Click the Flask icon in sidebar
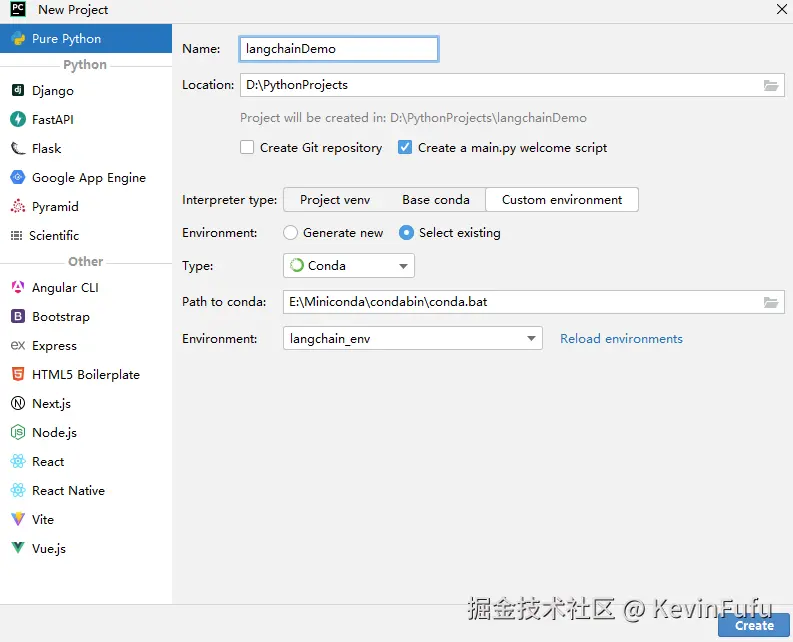Viewport: 793px width, 642px height. (18, 148)
